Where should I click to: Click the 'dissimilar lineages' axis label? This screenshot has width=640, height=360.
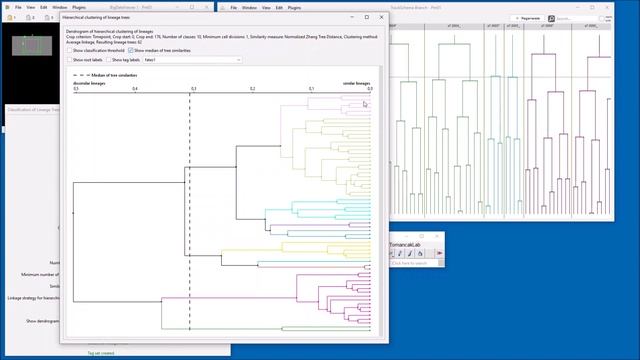(89, 83)
